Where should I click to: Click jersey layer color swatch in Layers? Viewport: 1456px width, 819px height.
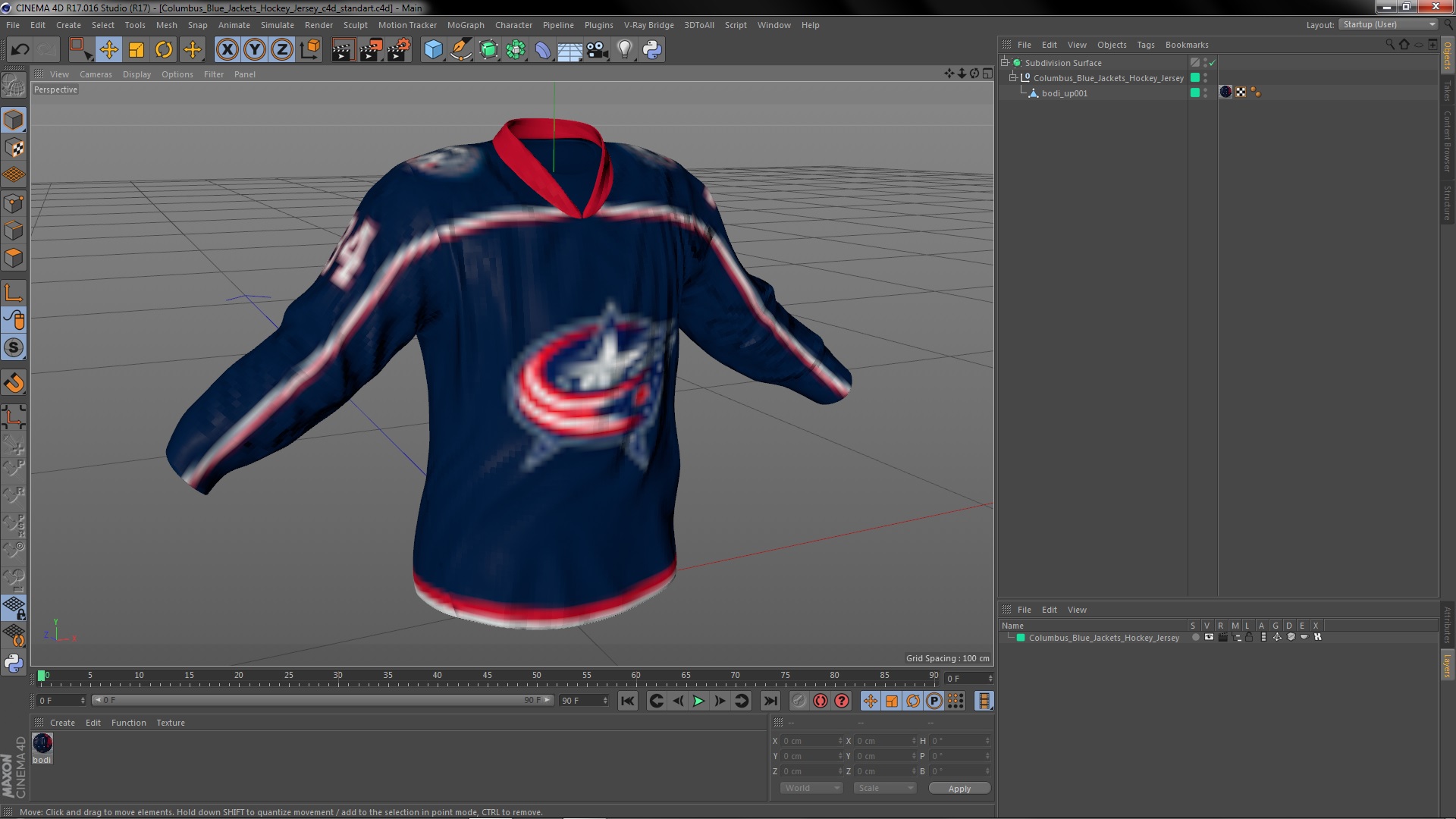tap(1021, 638)
